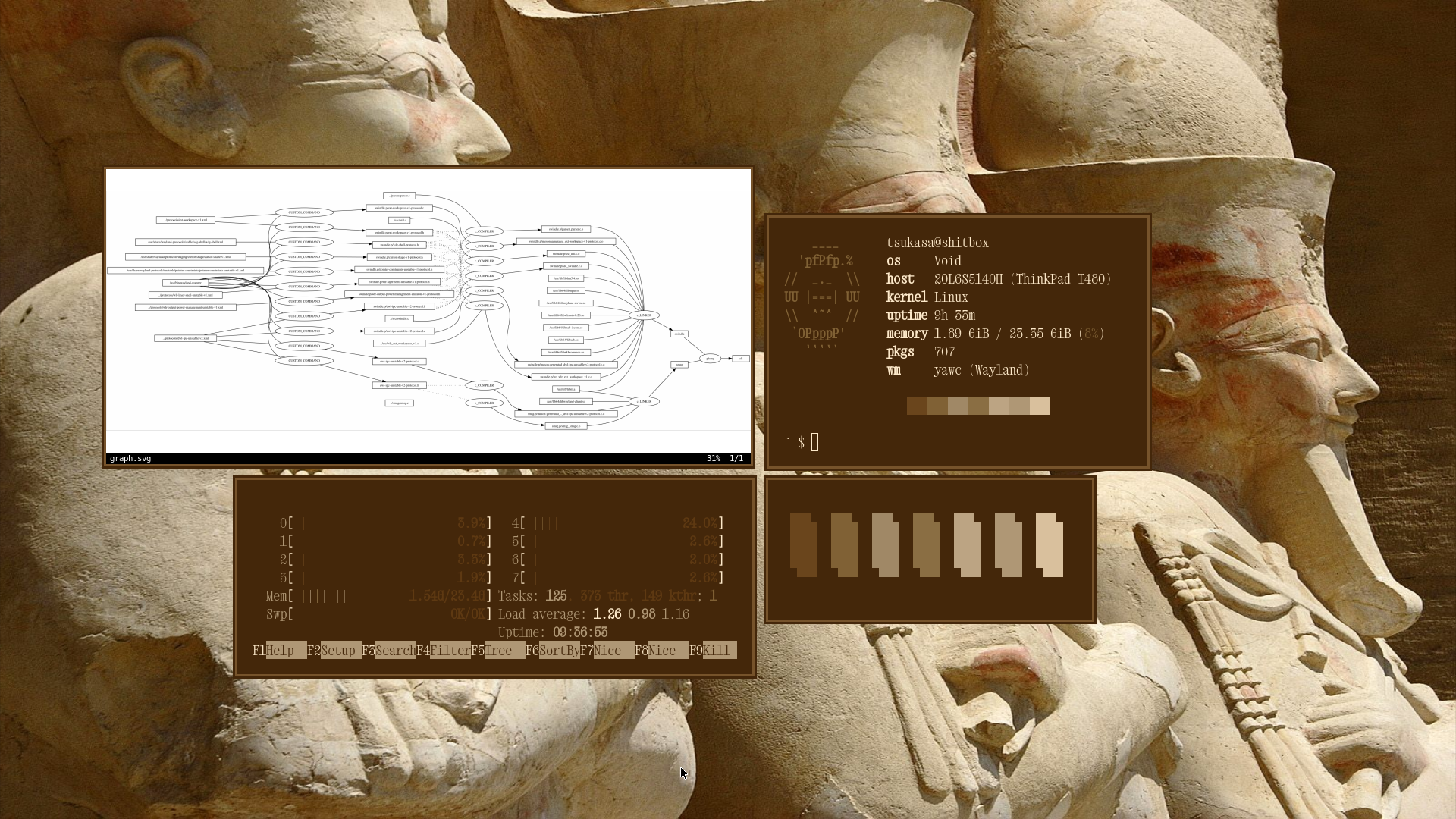The height and width of the screenshot is (819, 1456).
Task: Click the Load average value 1.26
Action: (x=607, y=614)
